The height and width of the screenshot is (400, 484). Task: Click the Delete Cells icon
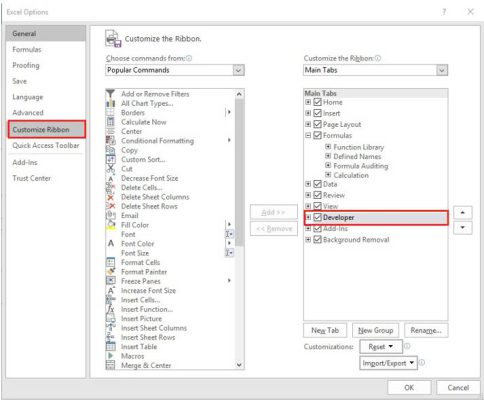tap(110, 187)
